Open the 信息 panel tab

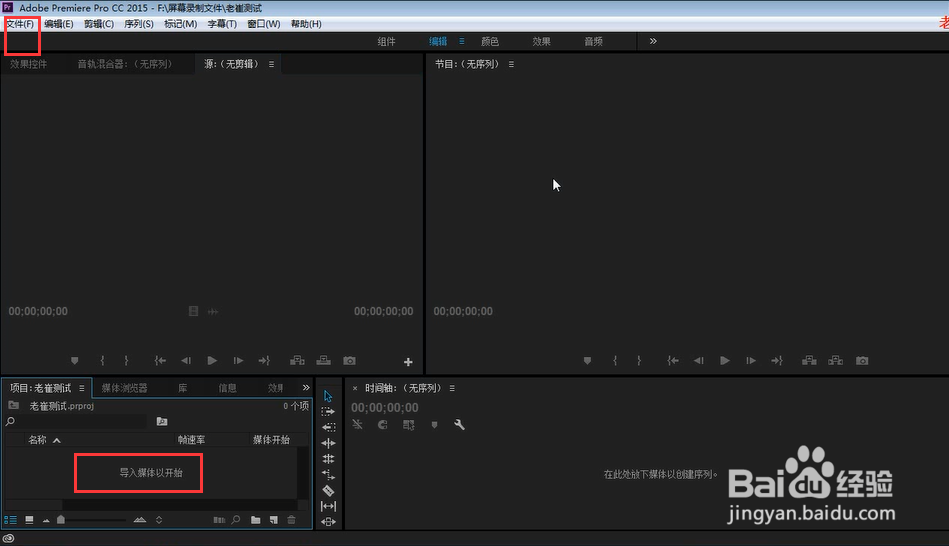(x=228, y=388)
